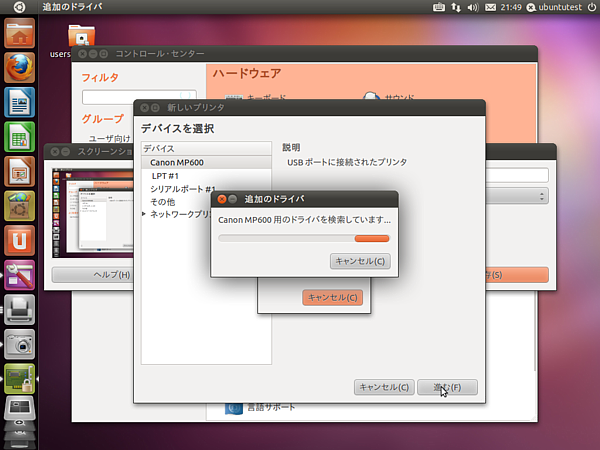Screen dimensions: 600x450
Task: Open 言語サポート in Control Center
Action: [x=260, y=407]
